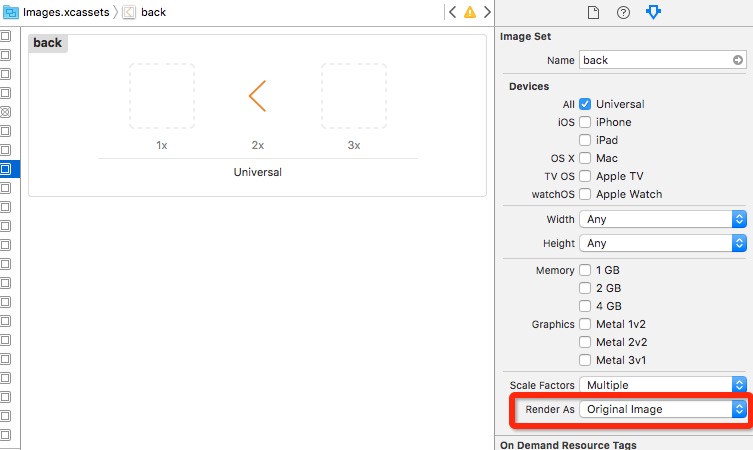Uncheck the Universal devices checkbox
The image size is (753, 450).
pos(584,104)
